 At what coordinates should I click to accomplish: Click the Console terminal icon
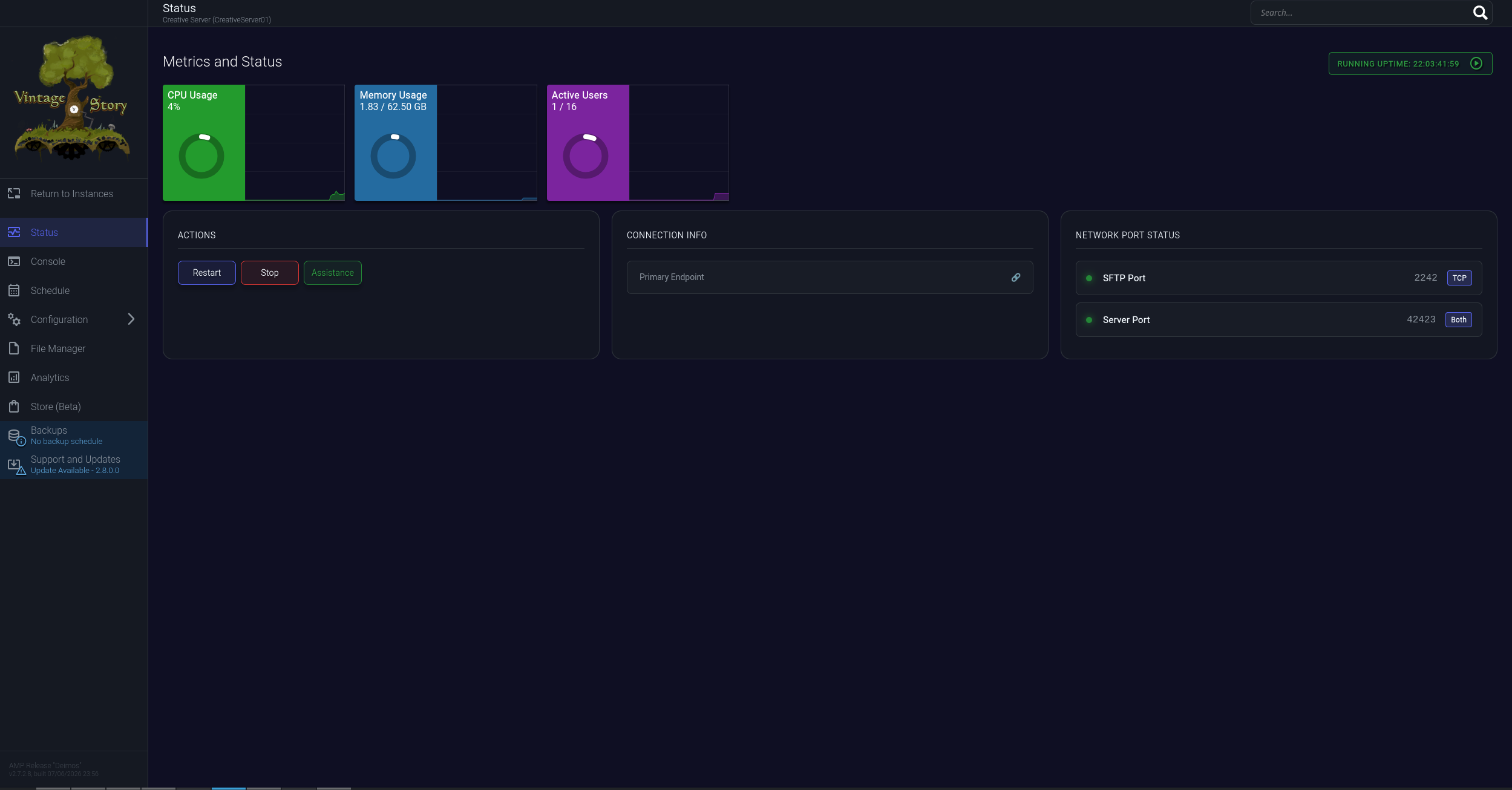[x=14, y=261]
